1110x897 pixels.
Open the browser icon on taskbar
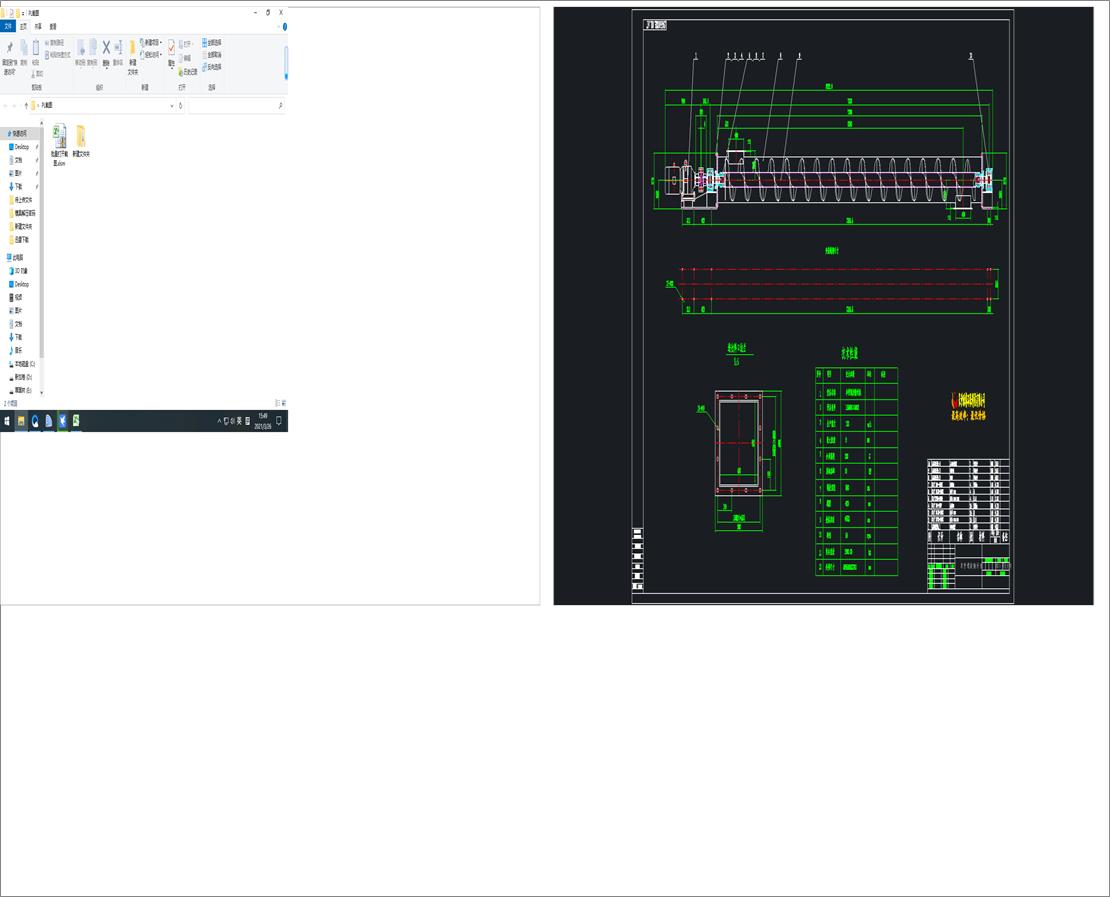35,421
